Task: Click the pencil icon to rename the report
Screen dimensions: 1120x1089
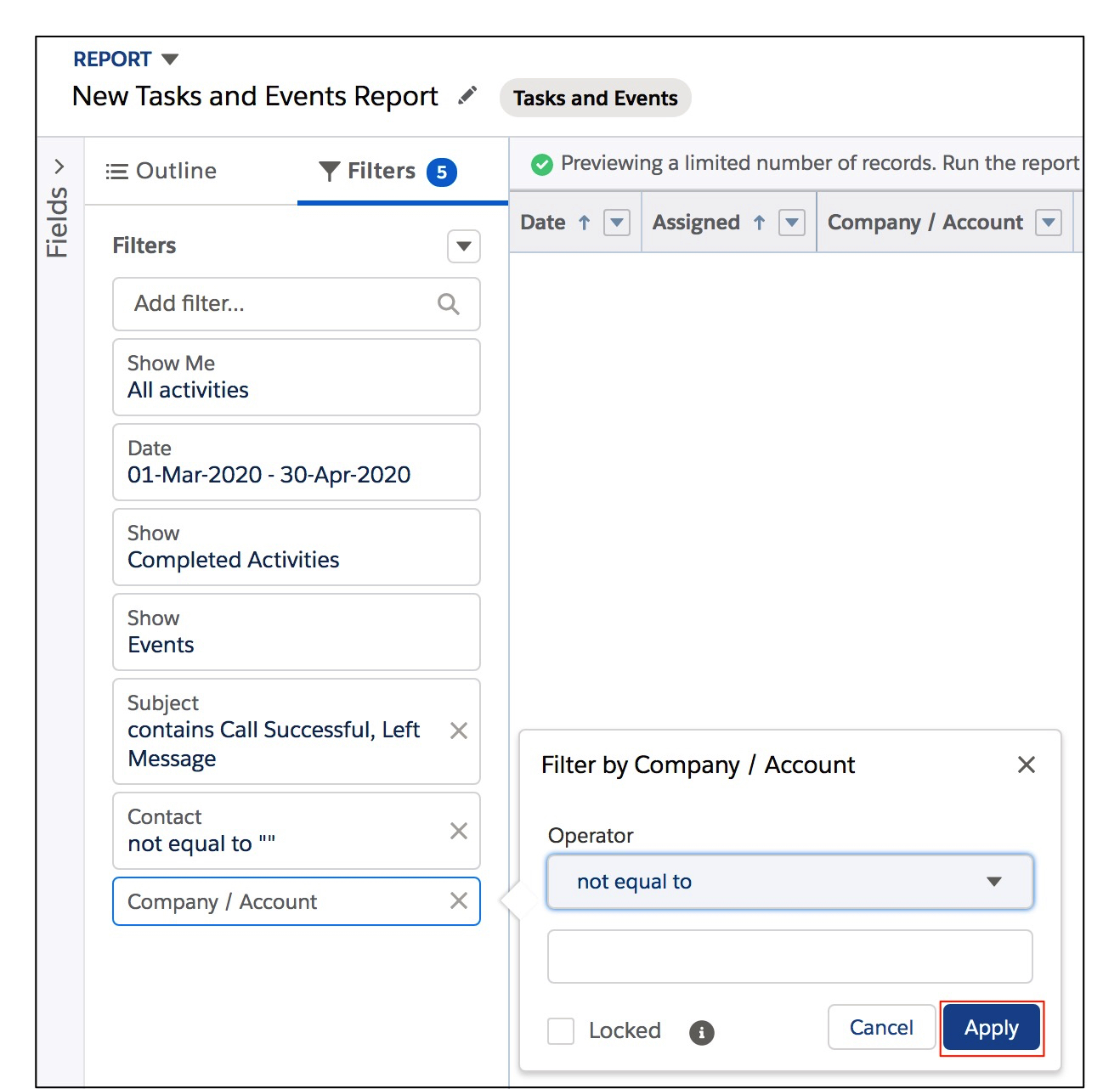Action: [468, 96]
